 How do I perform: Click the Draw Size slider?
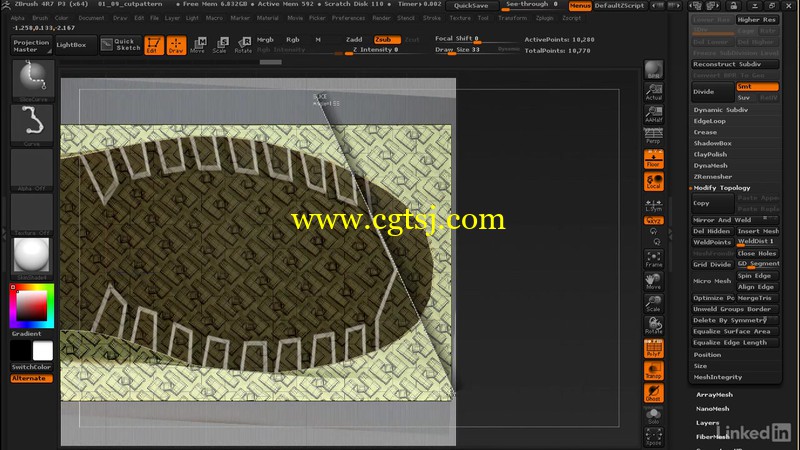pos(467,49)
